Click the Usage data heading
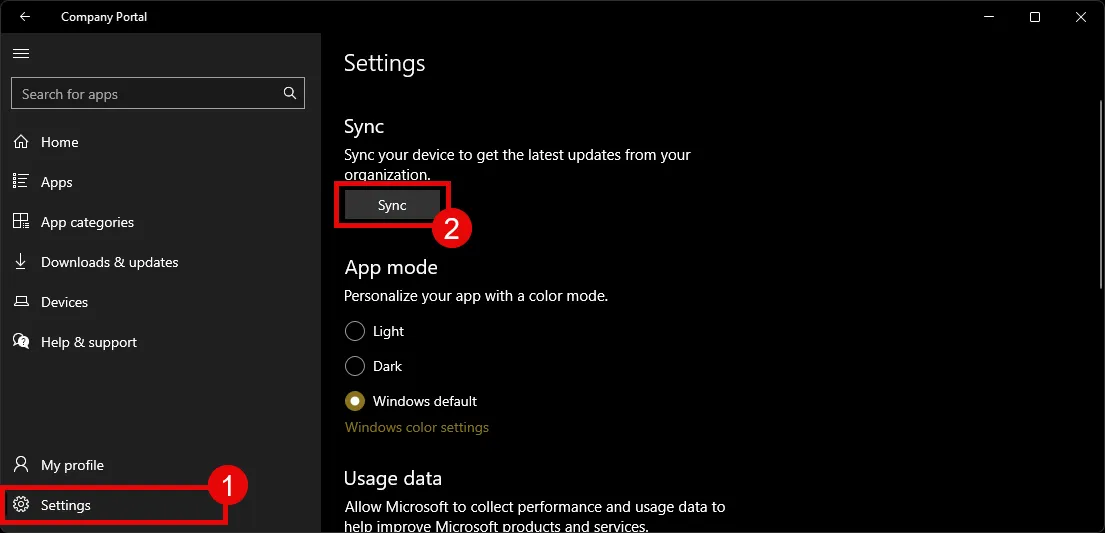 click(x=393, y=479)
